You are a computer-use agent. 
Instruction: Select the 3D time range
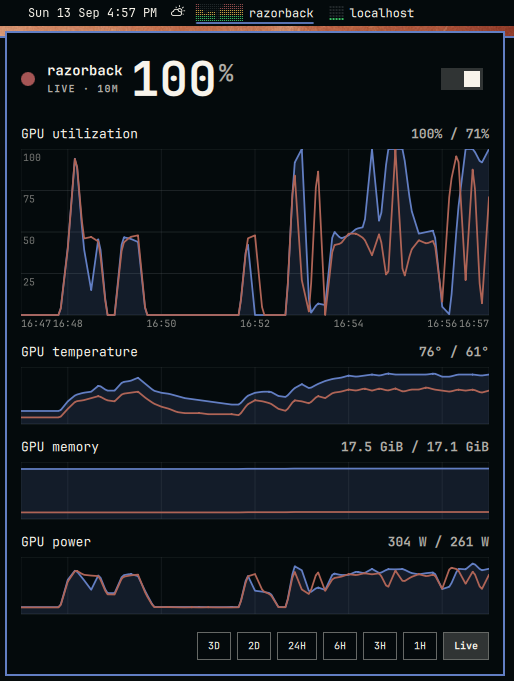[214, 646]
